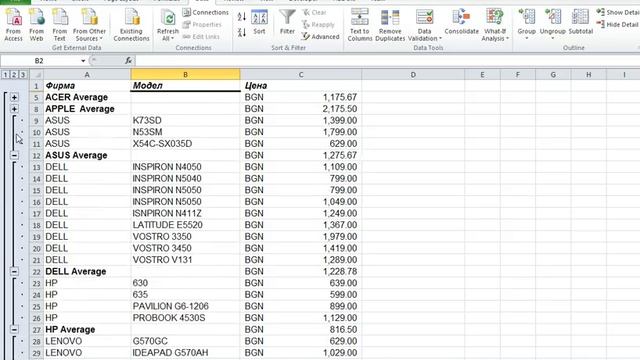
Task: Select the INSPIRON N4050 cell
Action: pyautogui.click(x=185, y=167)
